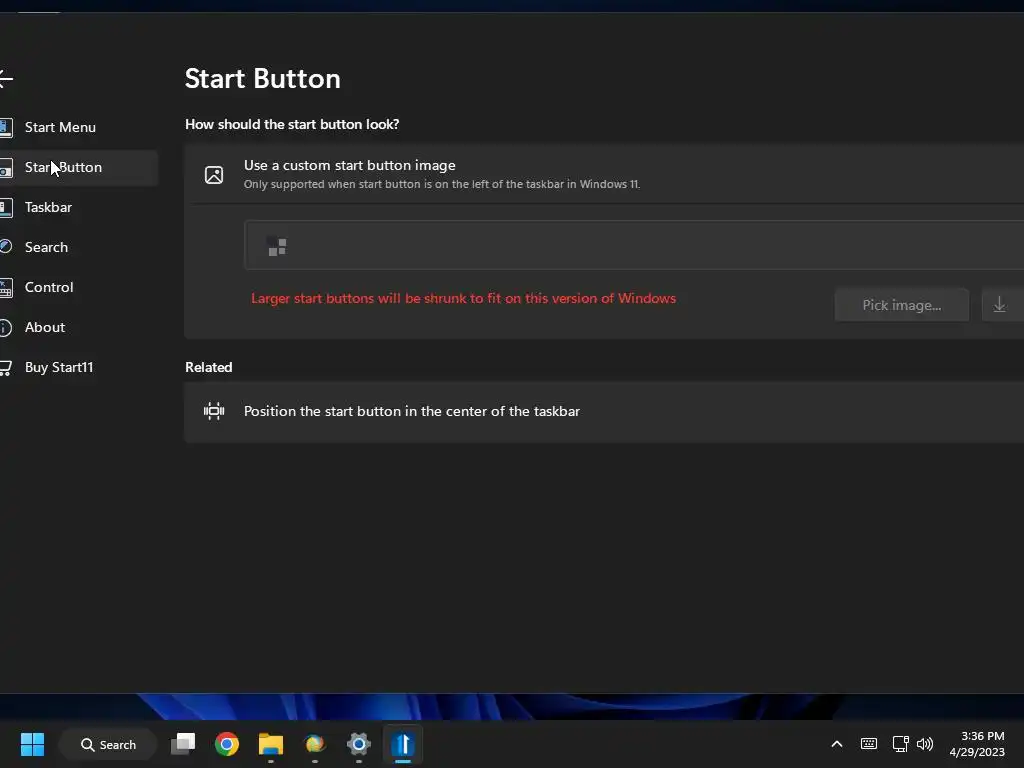Click the colorful globe app taskbar icon
1024x768 pixels.
pyautogui.click(x=315, y=744)
